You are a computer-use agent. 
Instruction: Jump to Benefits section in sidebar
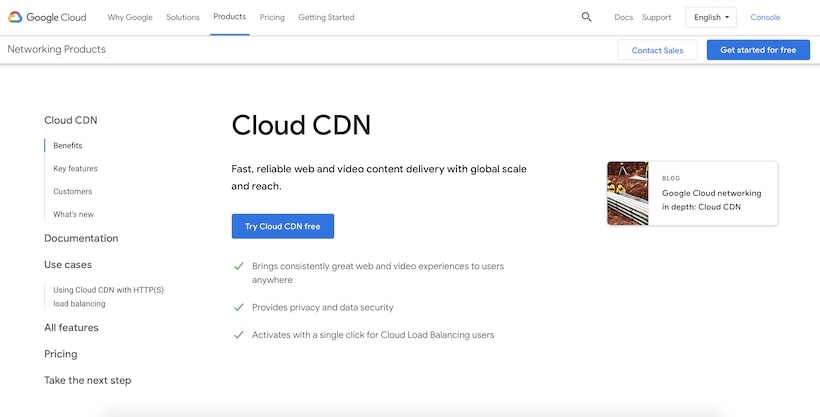[x=68, y=145]
